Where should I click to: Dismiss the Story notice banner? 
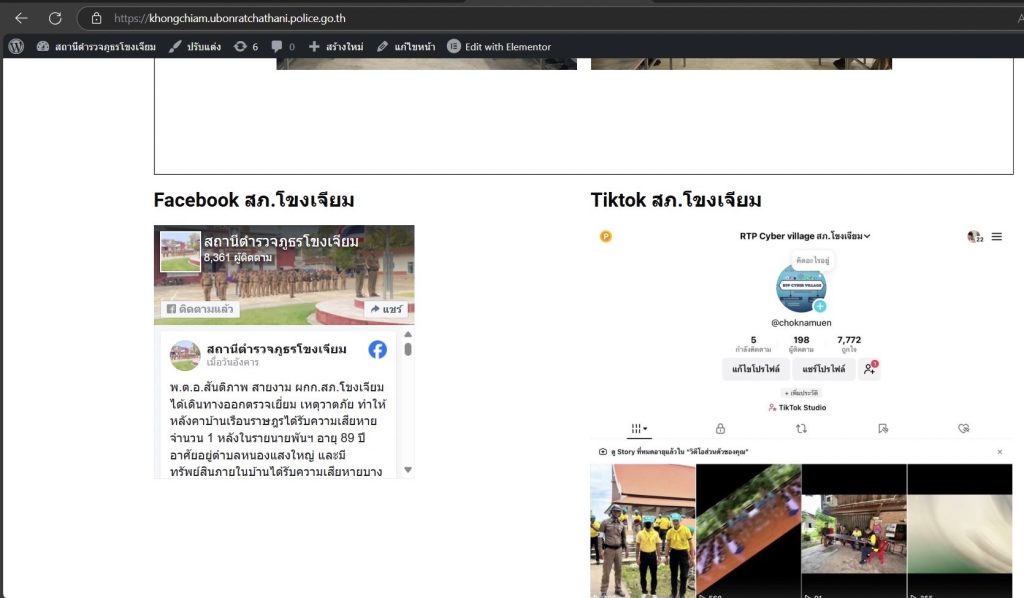(x=999, y=452)
